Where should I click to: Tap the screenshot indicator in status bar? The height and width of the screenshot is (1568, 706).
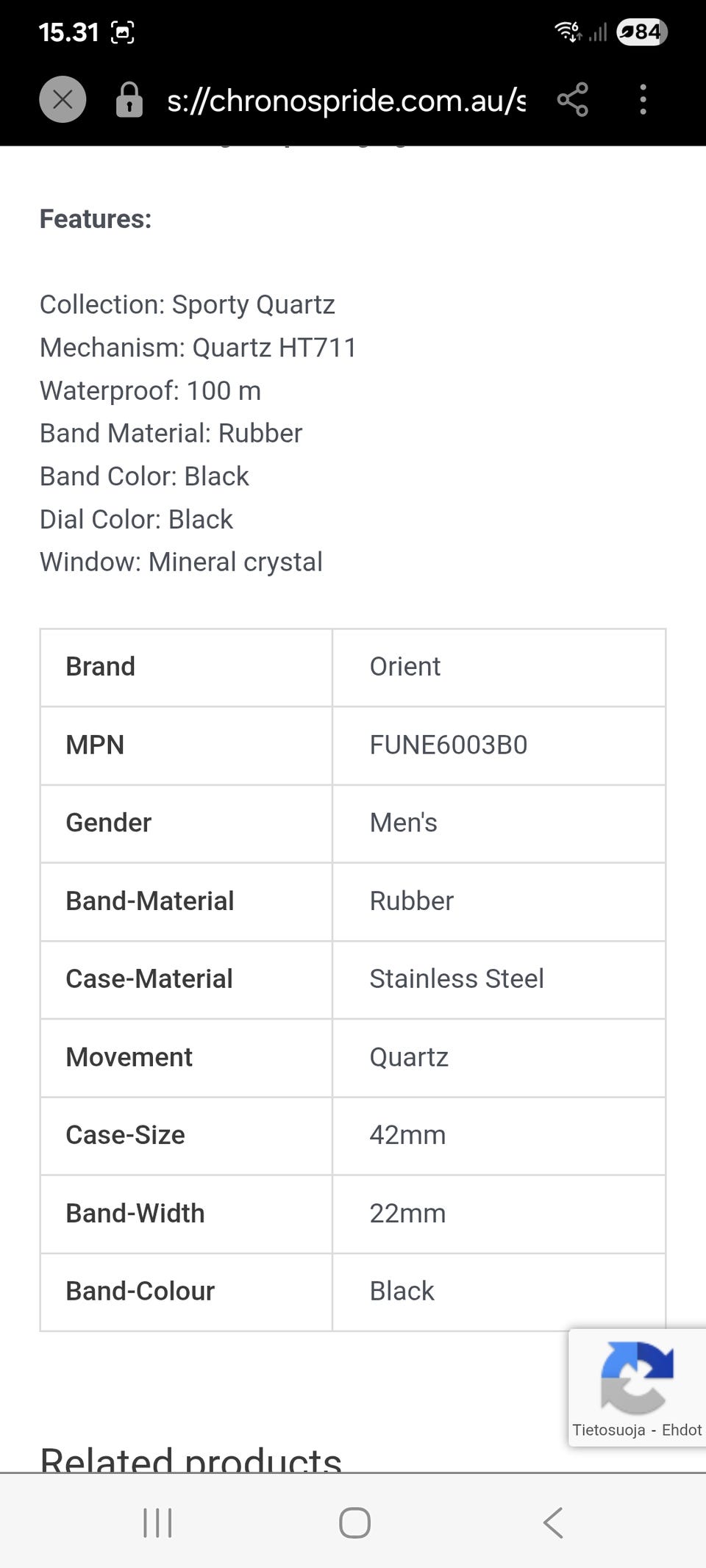122,32
